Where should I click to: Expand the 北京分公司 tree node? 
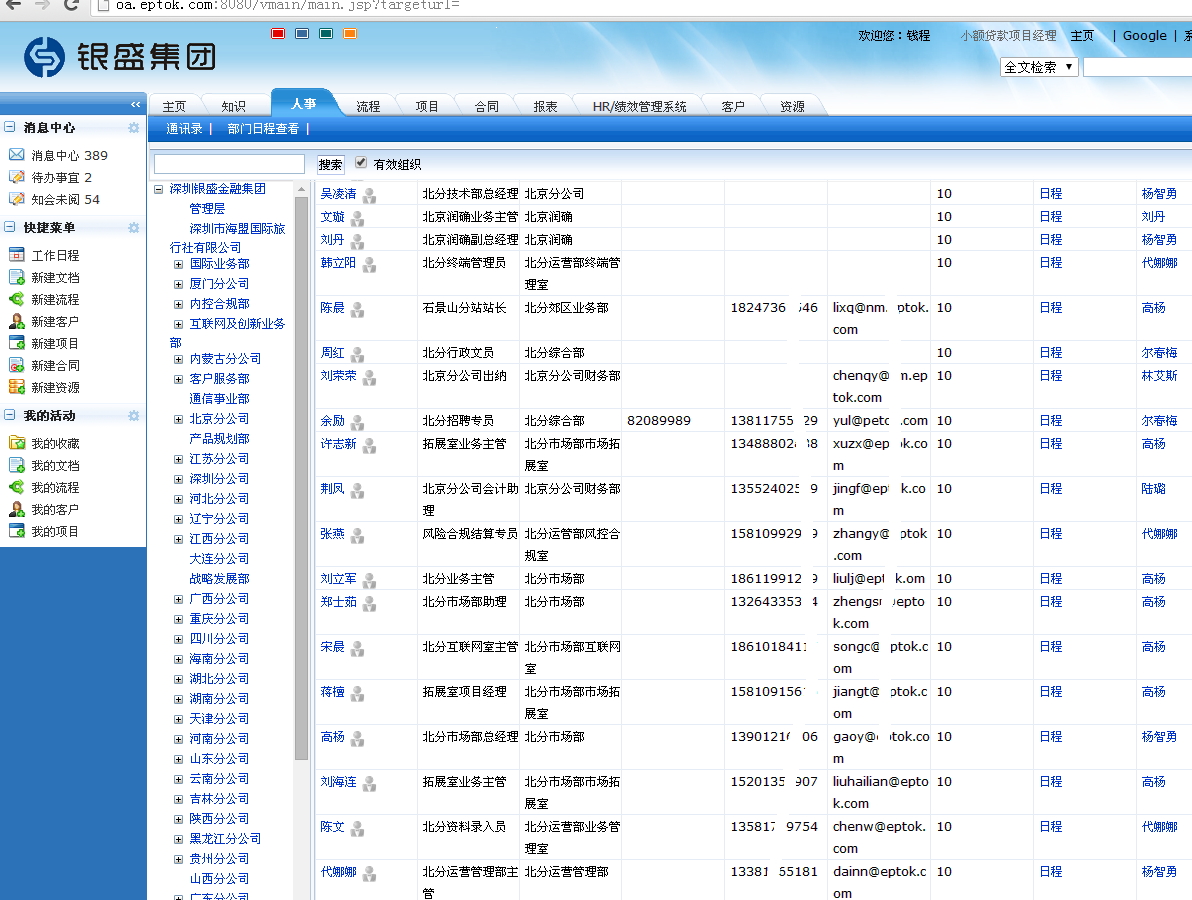179,420
